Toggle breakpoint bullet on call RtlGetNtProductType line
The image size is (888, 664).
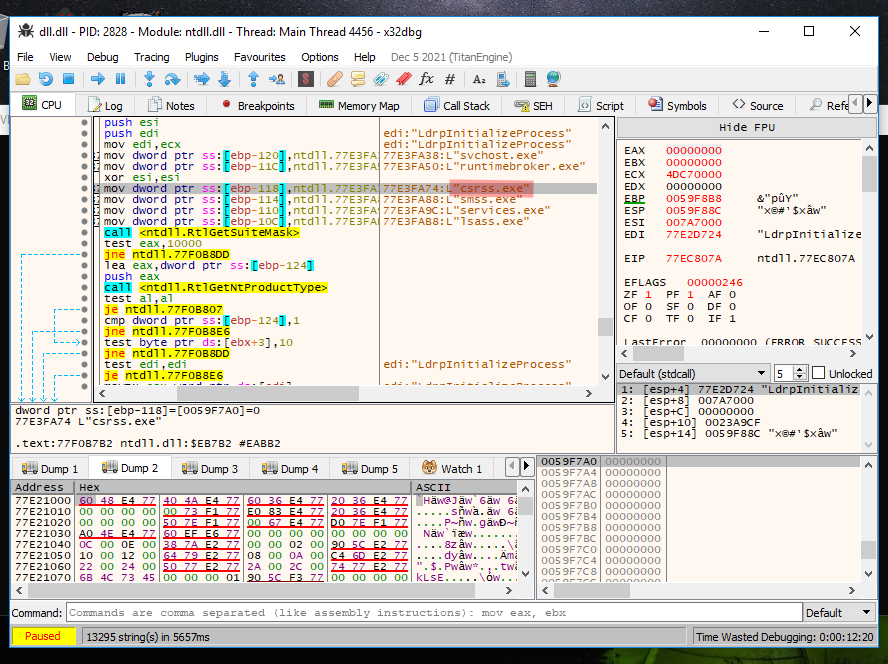click(x=85, y=287)
